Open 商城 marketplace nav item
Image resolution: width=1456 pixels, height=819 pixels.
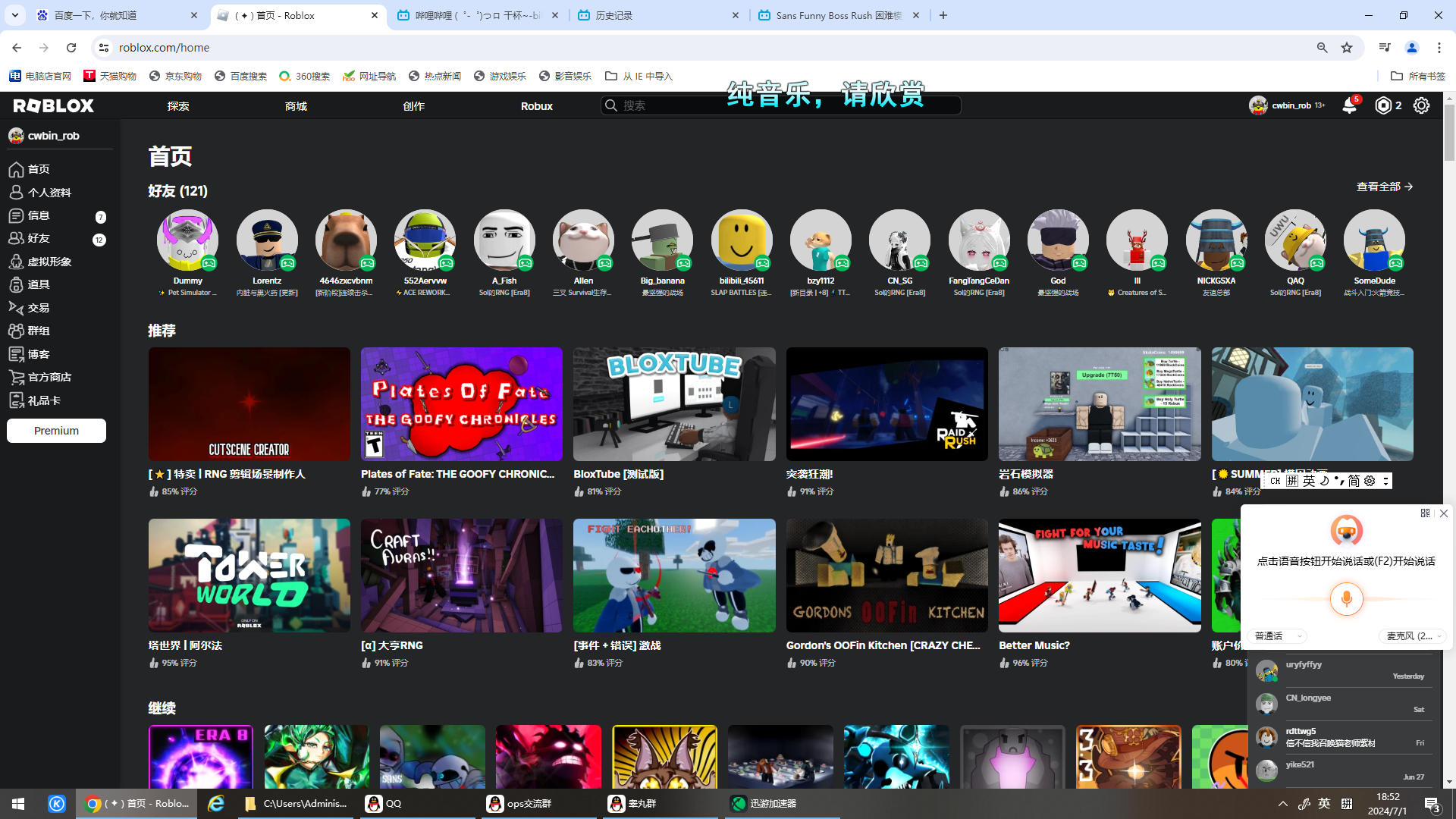(296, 106)
